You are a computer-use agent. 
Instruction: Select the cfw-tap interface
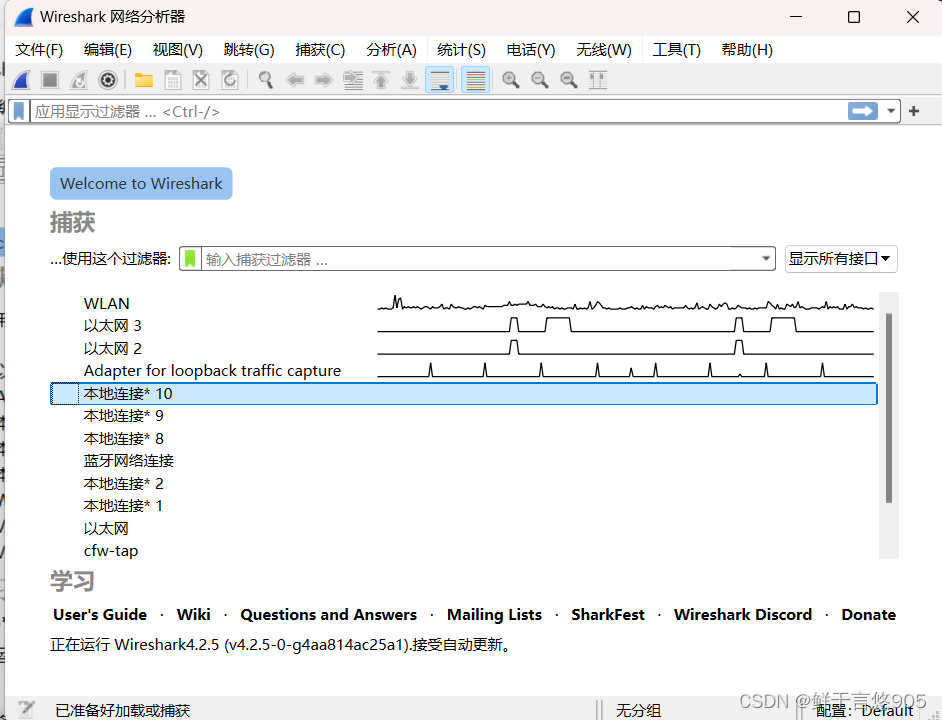[463, 551]
